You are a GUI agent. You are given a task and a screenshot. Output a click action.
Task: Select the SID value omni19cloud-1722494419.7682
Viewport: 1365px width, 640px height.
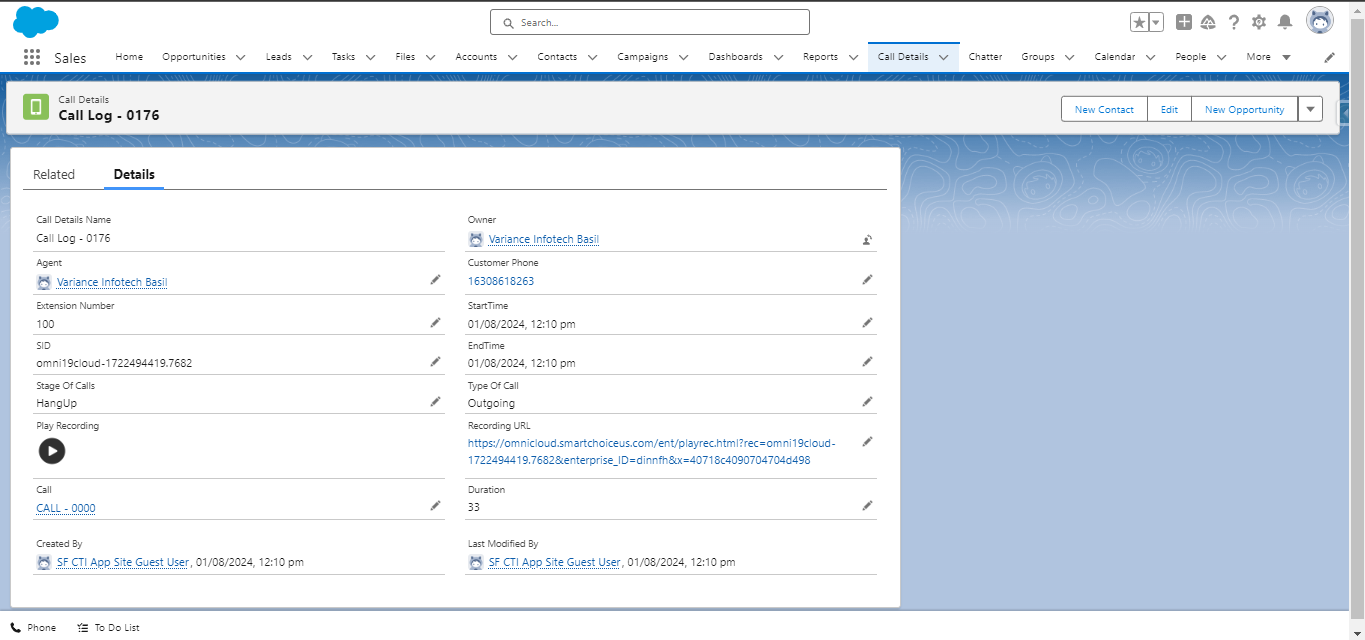(114, 363)
